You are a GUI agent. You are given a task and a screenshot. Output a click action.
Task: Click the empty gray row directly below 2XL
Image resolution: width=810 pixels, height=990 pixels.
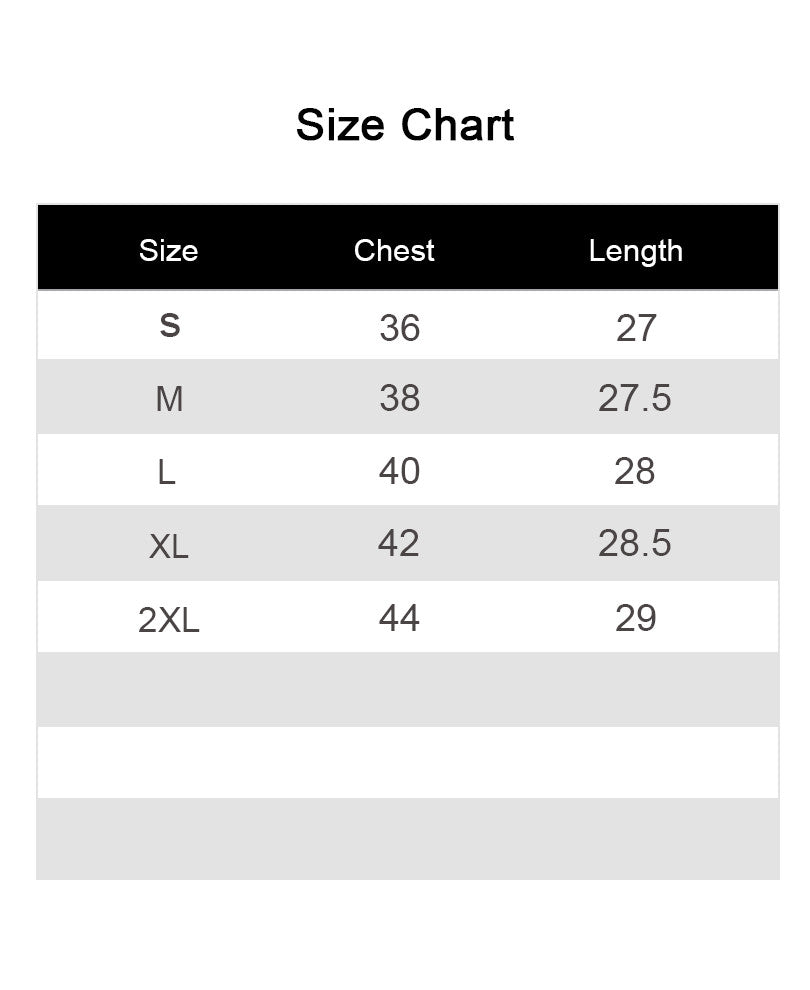pyautogui.click(x=407, y=689)
